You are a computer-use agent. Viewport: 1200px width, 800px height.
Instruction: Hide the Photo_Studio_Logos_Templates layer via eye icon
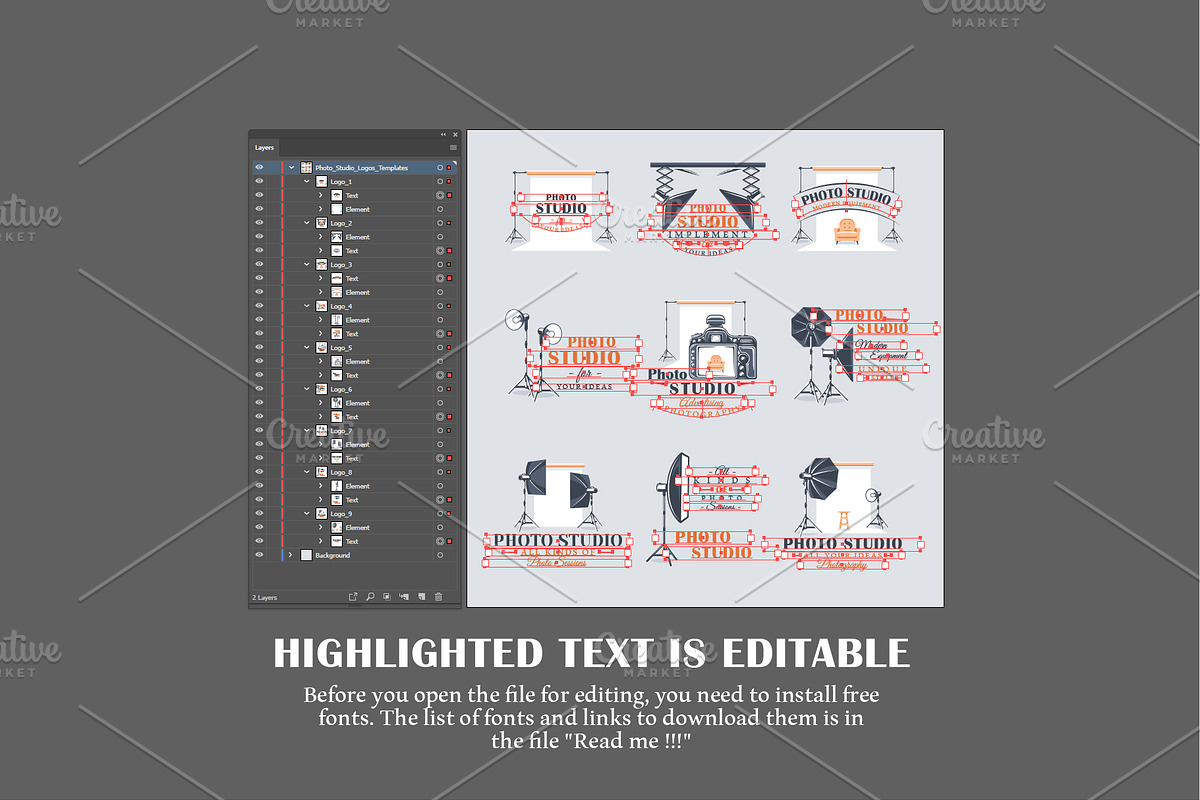click(259, 168)
